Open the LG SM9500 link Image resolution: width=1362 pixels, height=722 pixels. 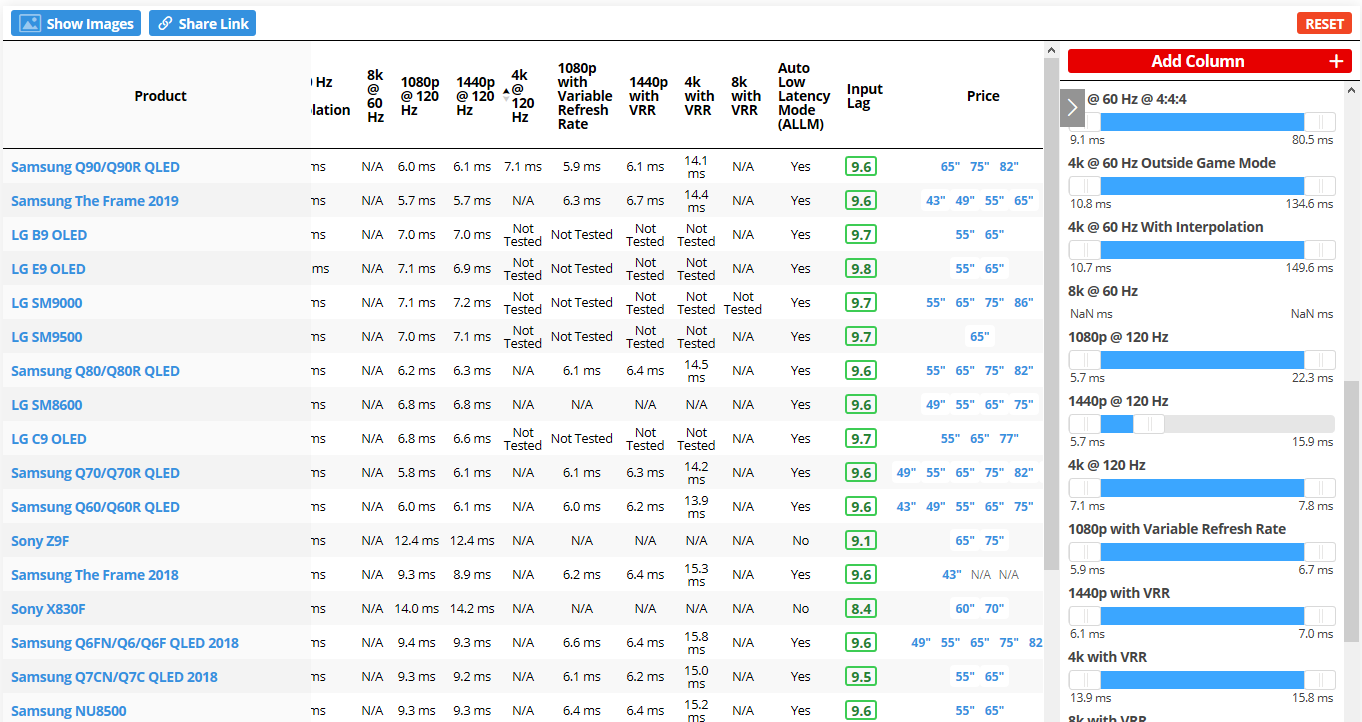[47, 337]
